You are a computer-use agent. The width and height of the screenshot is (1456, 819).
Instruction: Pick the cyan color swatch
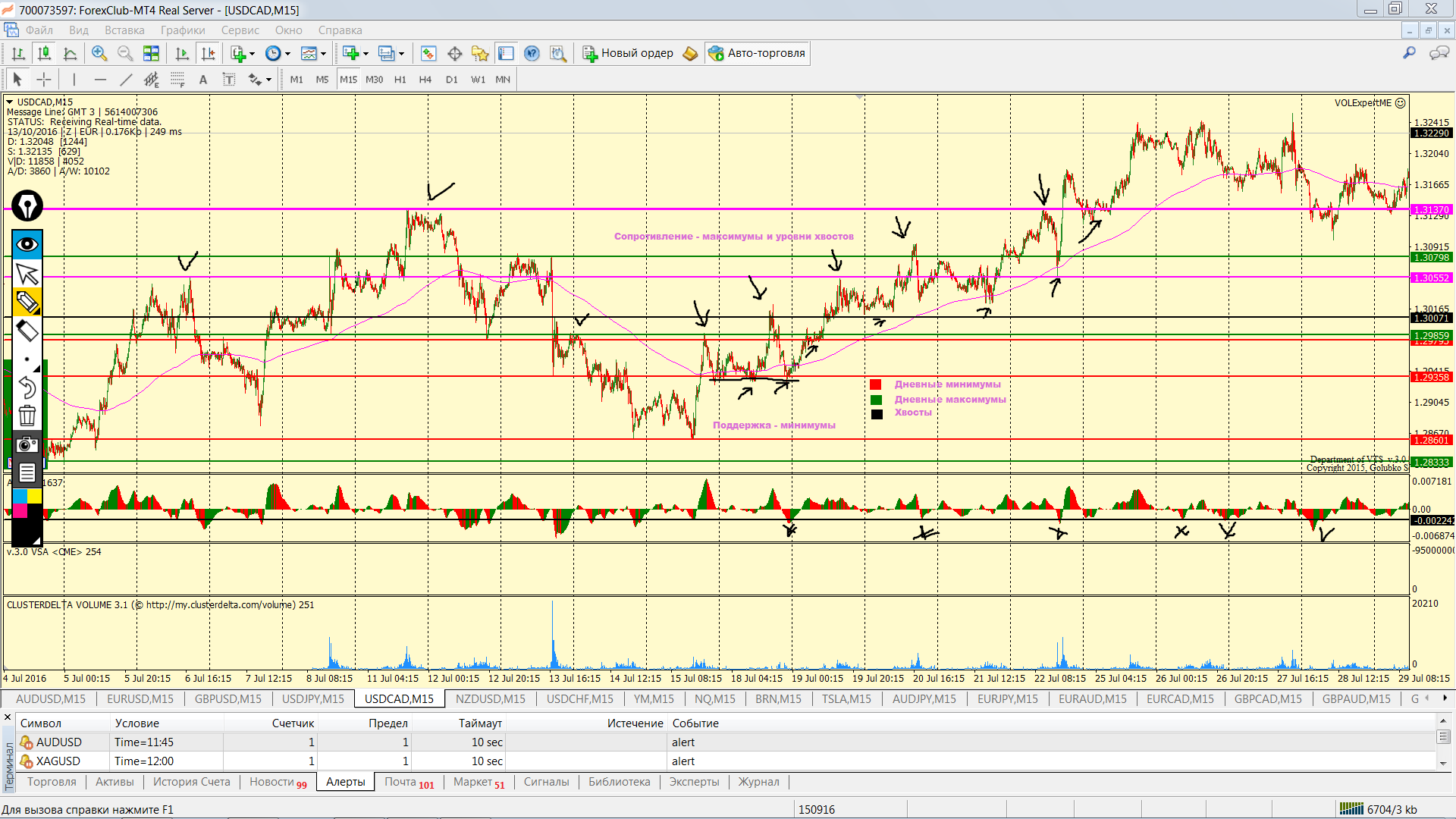point(20,497)
